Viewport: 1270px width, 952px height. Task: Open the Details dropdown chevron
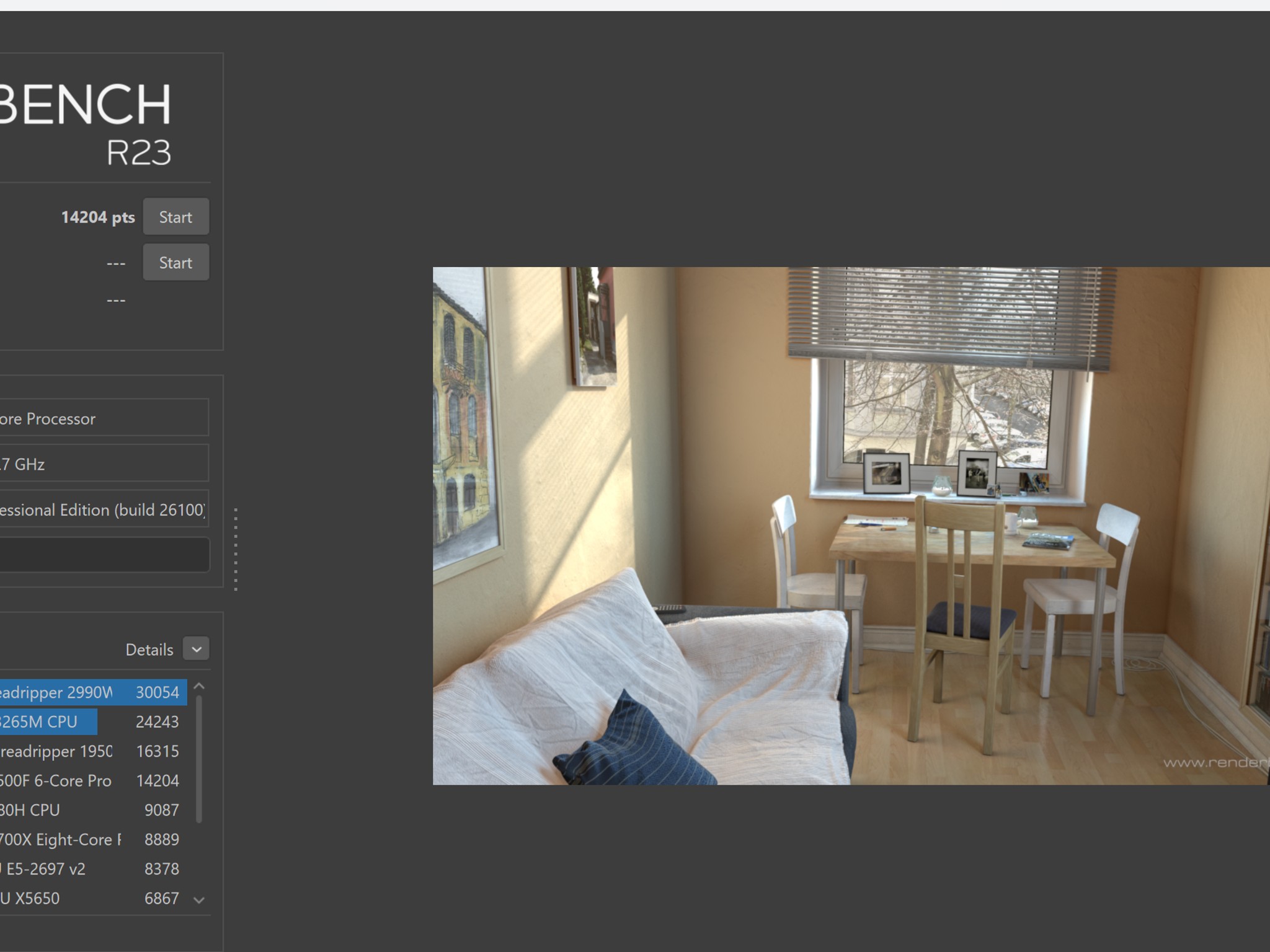pos(197,649)
